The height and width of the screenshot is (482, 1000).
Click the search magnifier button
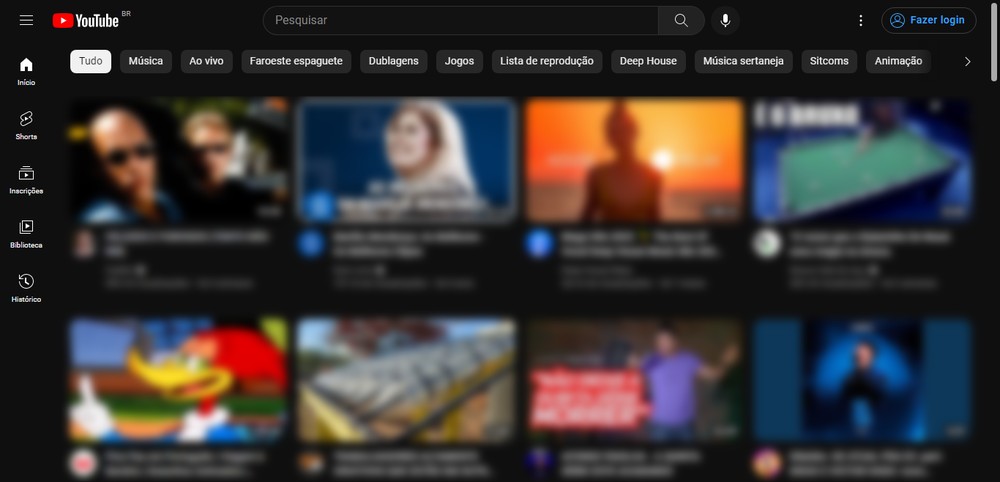(x=681, y=20)
